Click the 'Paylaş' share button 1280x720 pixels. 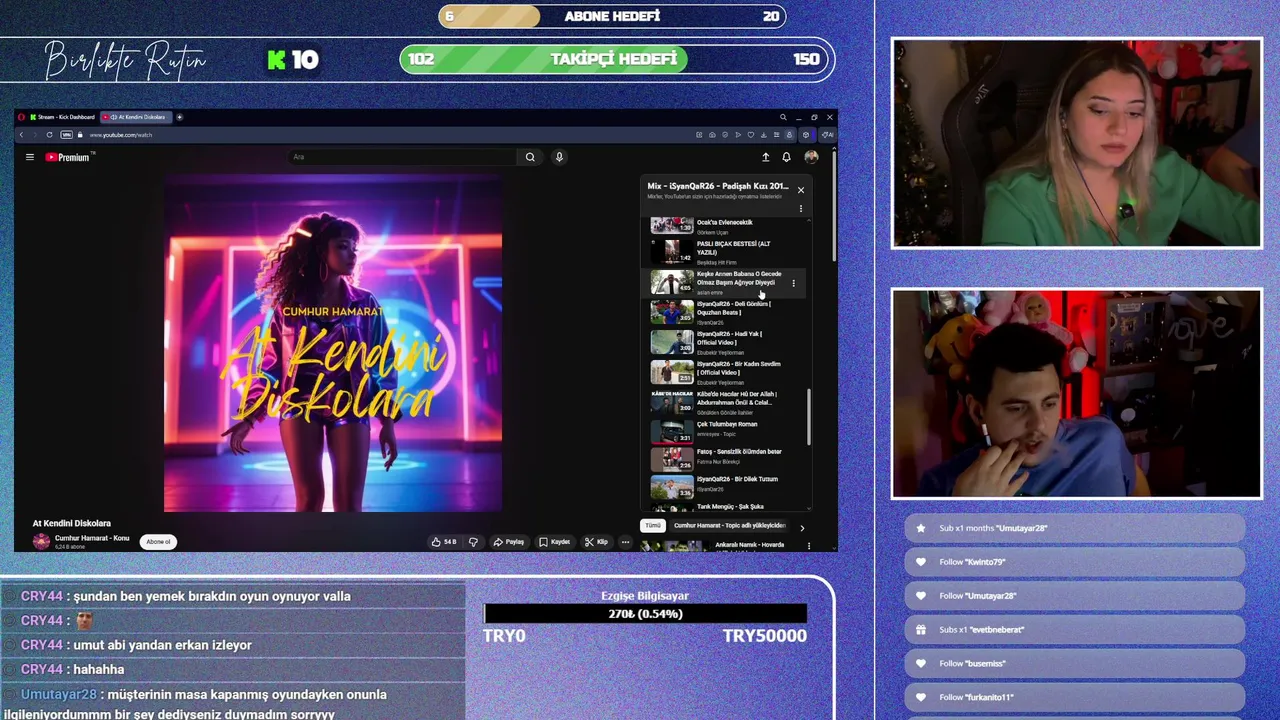coord(509,542)
